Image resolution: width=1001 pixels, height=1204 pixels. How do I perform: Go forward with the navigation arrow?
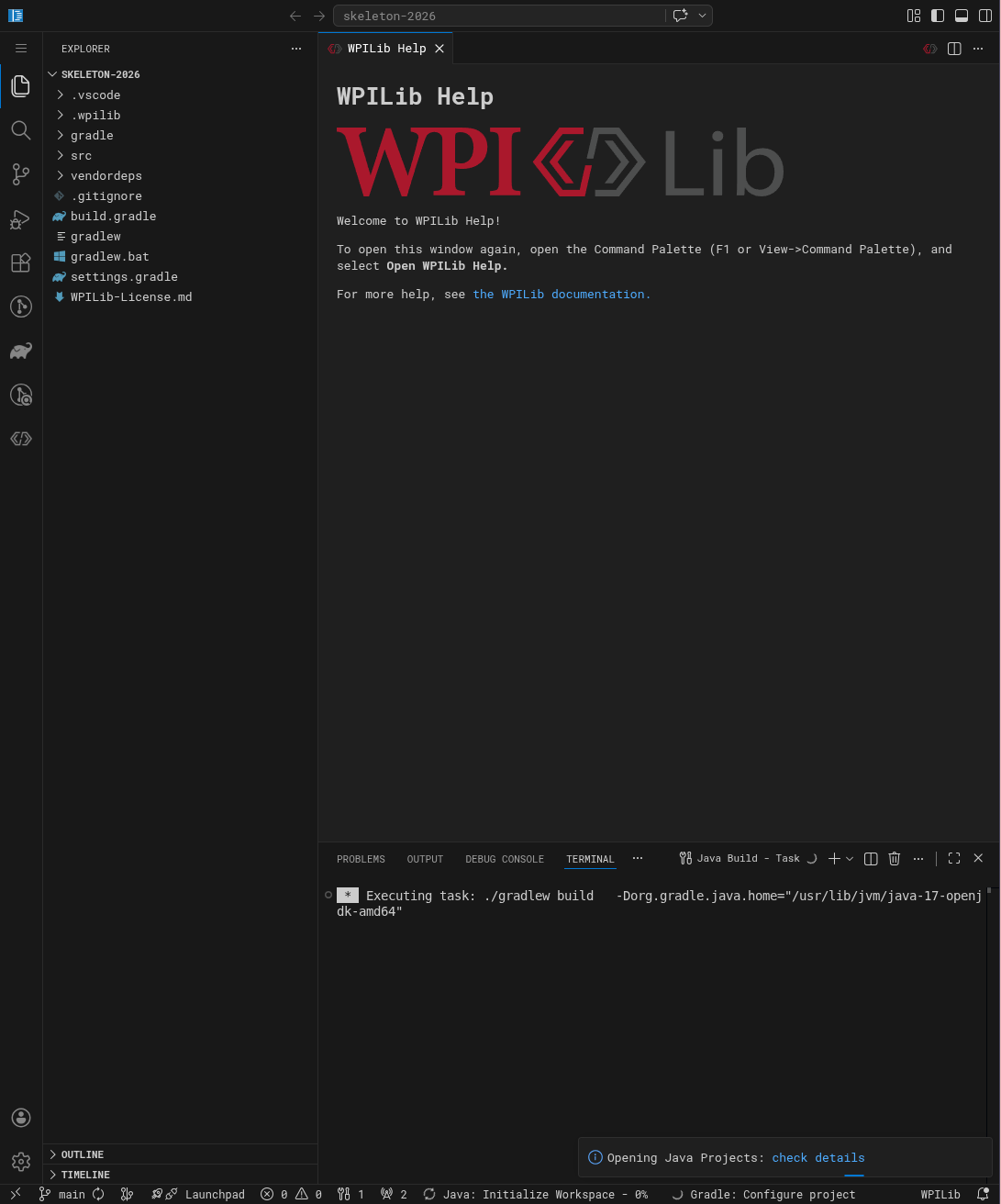coord(319,16)
